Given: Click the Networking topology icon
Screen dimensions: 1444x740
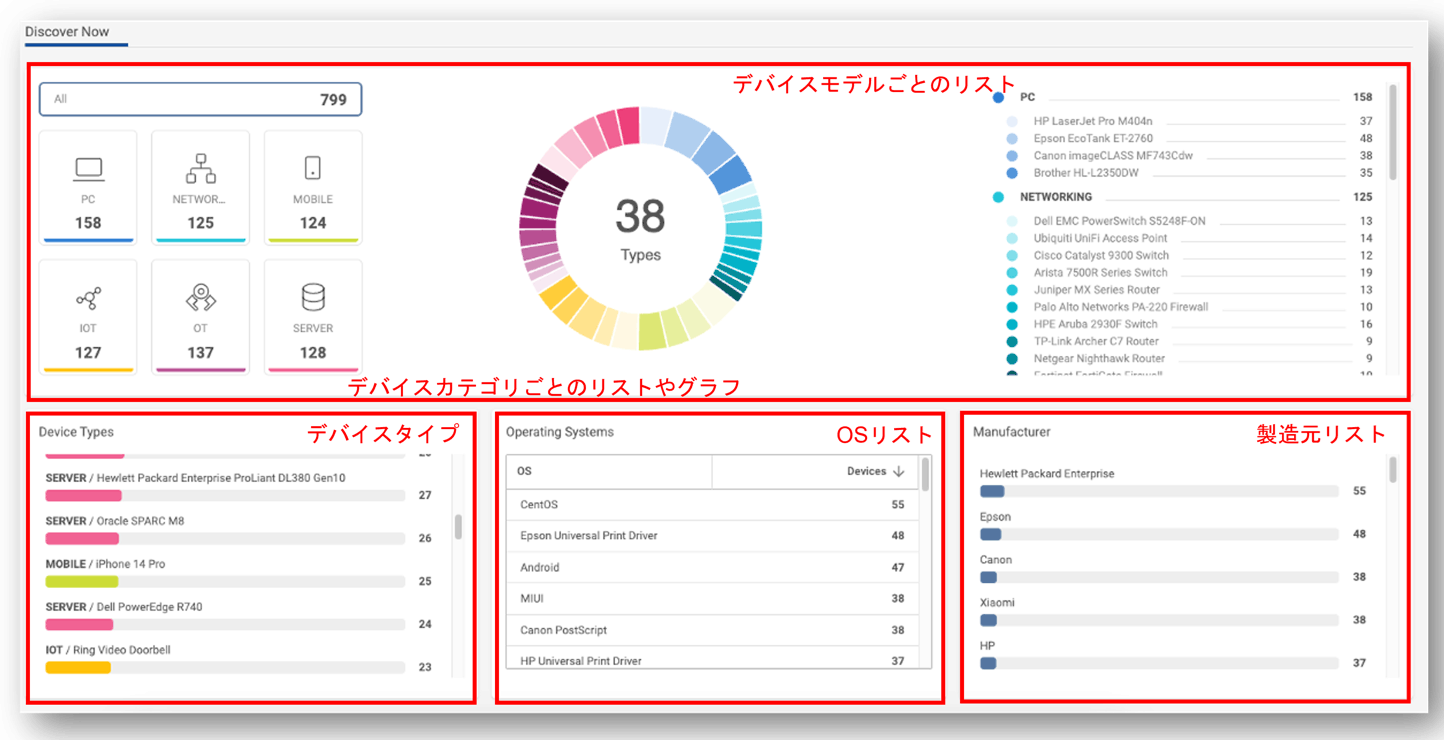Looking at the screenshot, I should coord(201,168).
